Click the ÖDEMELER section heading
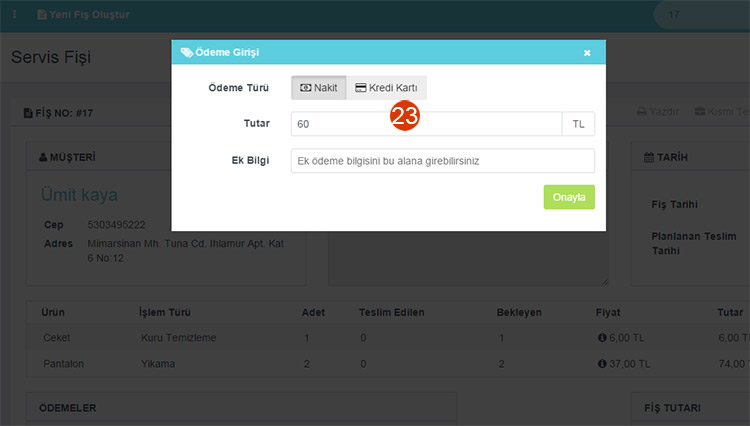Image resolution: width=750 pixels, height=426 pixels. [x=67, y=408]
